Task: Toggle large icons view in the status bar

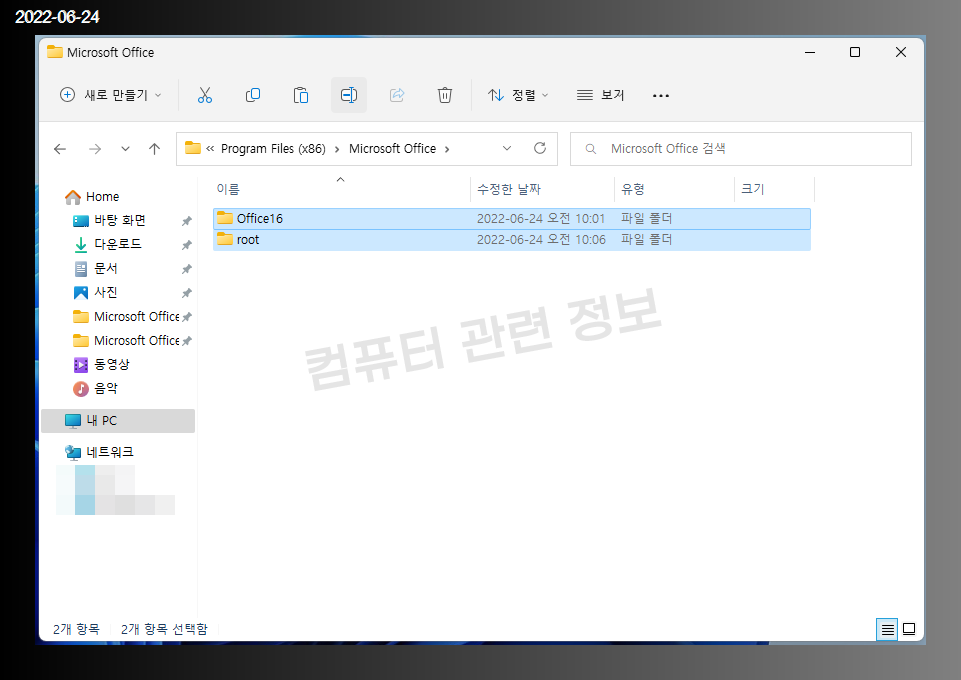Action: 909,629
